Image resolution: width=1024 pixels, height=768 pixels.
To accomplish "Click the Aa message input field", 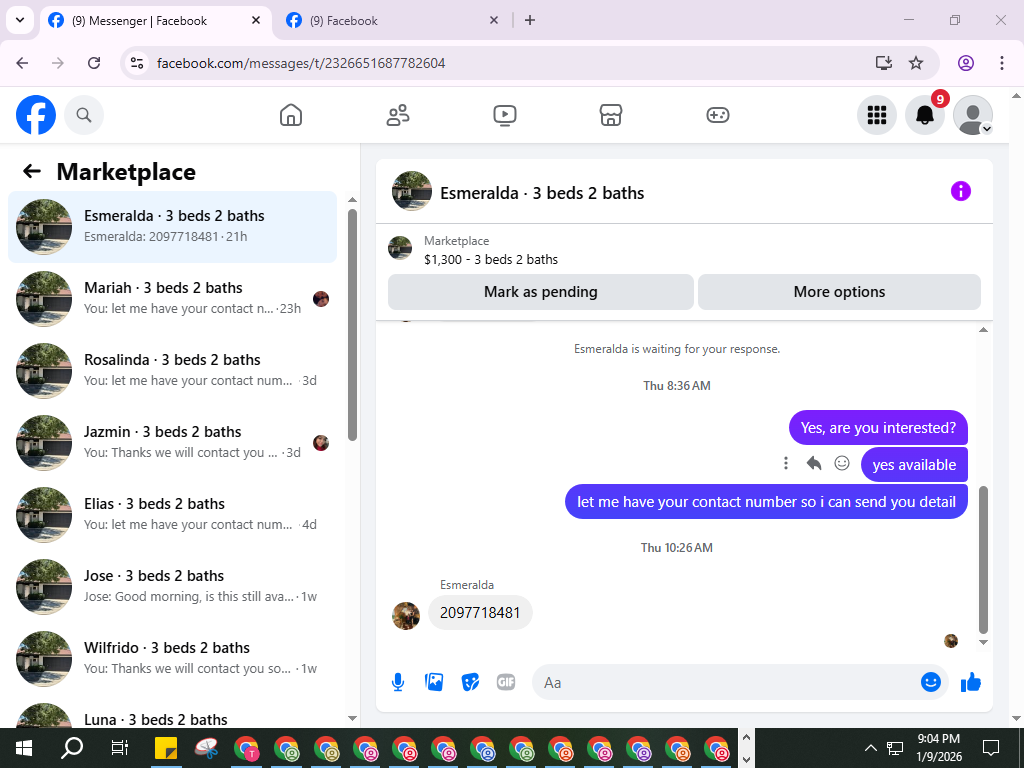I will click(x=725, y=682).
